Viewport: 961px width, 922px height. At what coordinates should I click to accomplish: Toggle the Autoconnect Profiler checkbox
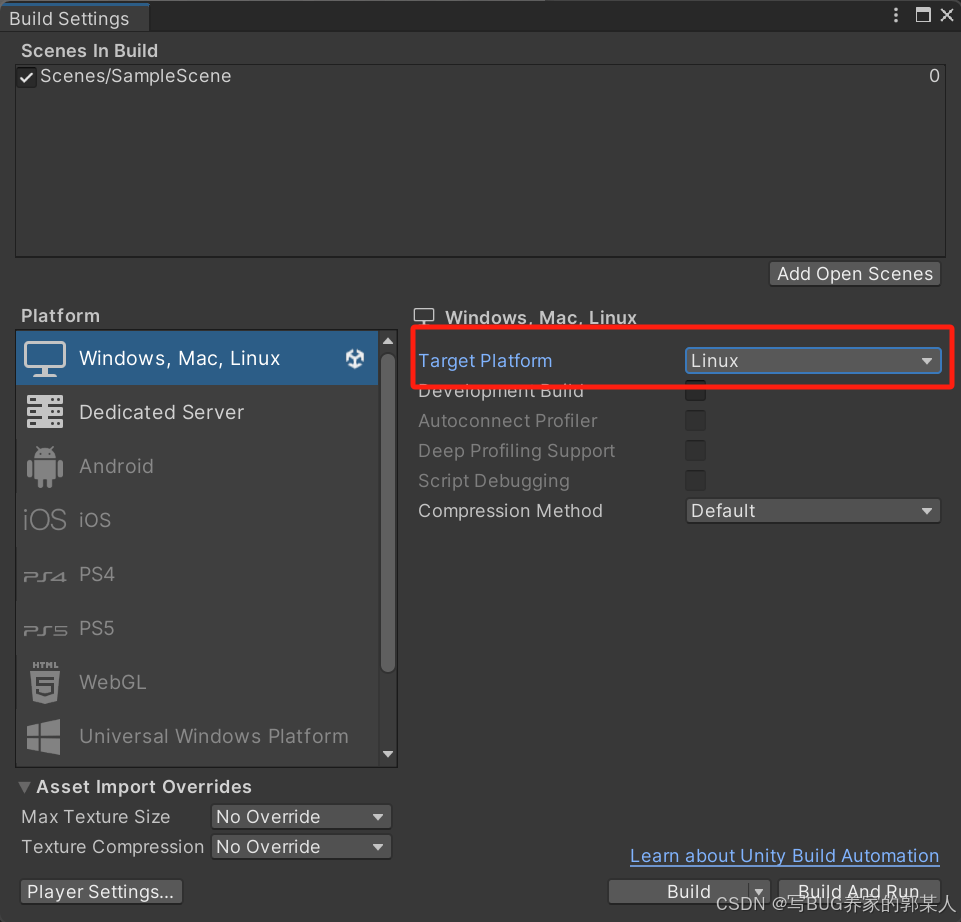(x=696, y=421)
